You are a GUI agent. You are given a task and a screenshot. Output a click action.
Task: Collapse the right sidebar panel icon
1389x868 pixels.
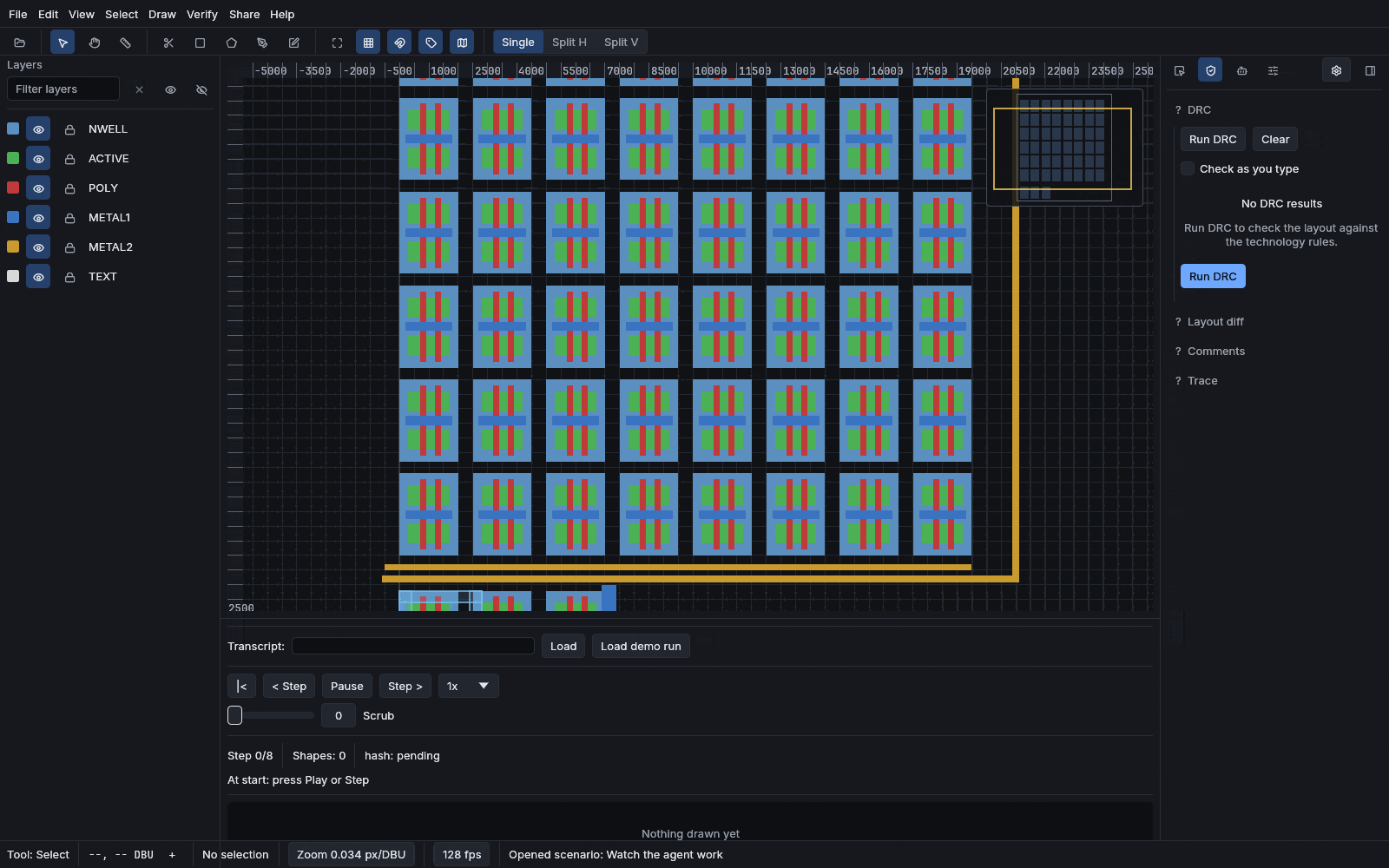(1370, 70)
